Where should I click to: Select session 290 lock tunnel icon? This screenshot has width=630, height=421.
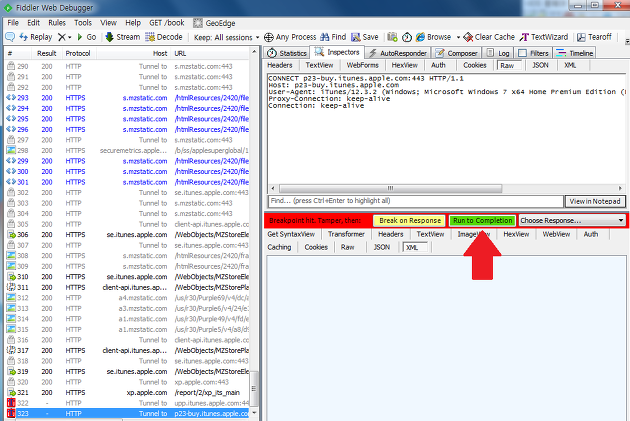[x=11, y=66]
